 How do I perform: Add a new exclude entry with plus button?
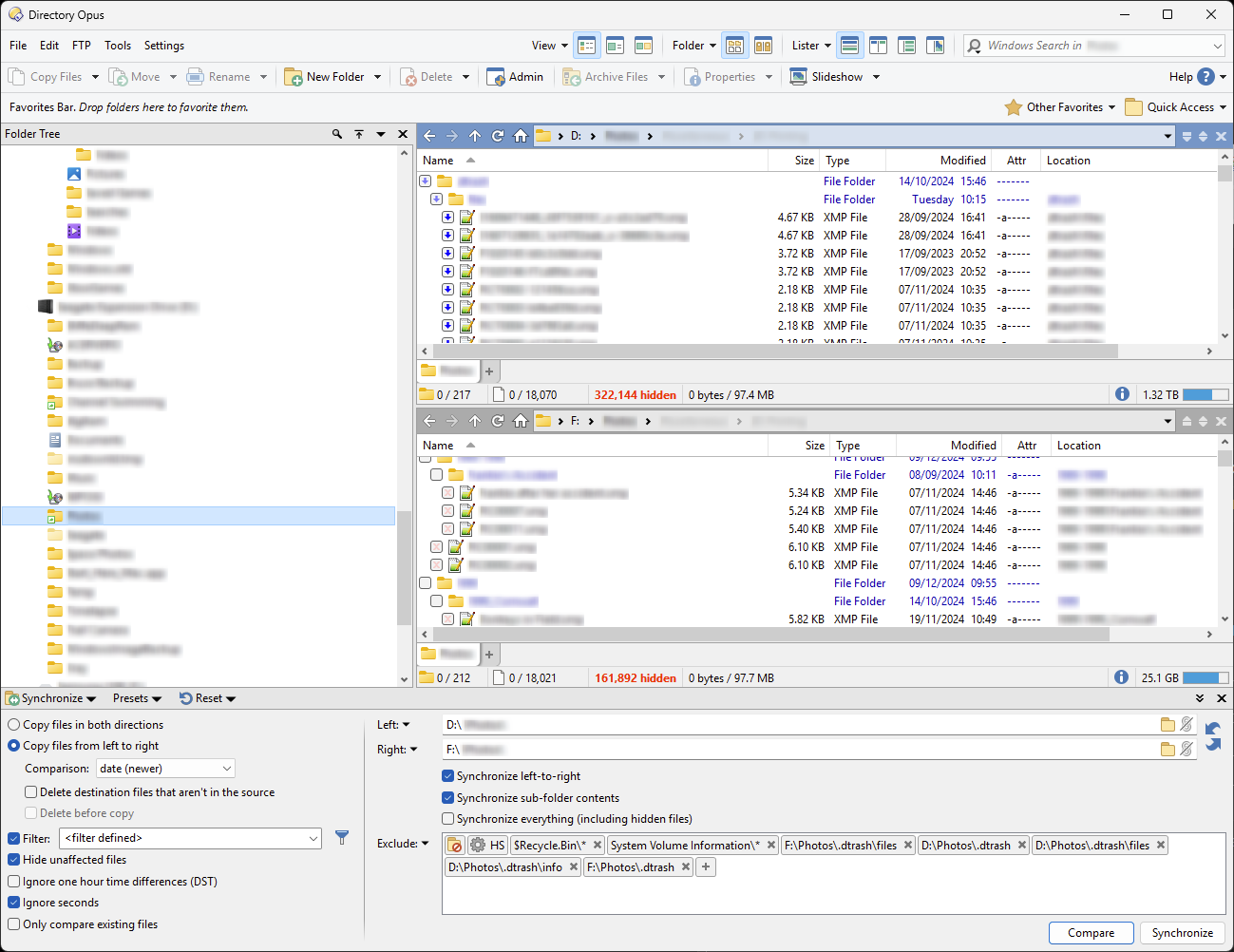click(x=706, y=867)
